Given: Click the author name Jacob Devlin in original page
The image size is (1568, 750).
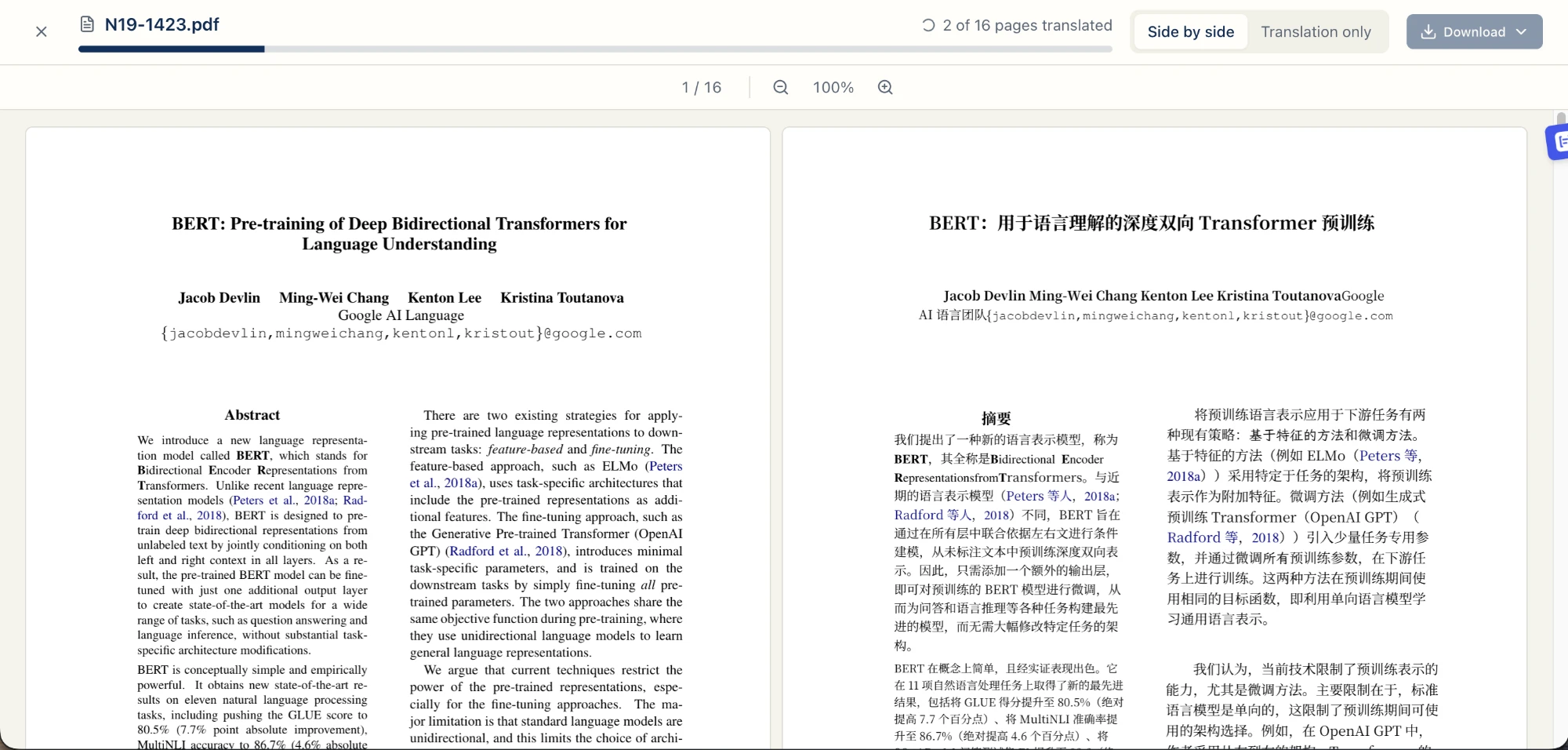Looking at the screenshot, I should (x=219, y=298).
